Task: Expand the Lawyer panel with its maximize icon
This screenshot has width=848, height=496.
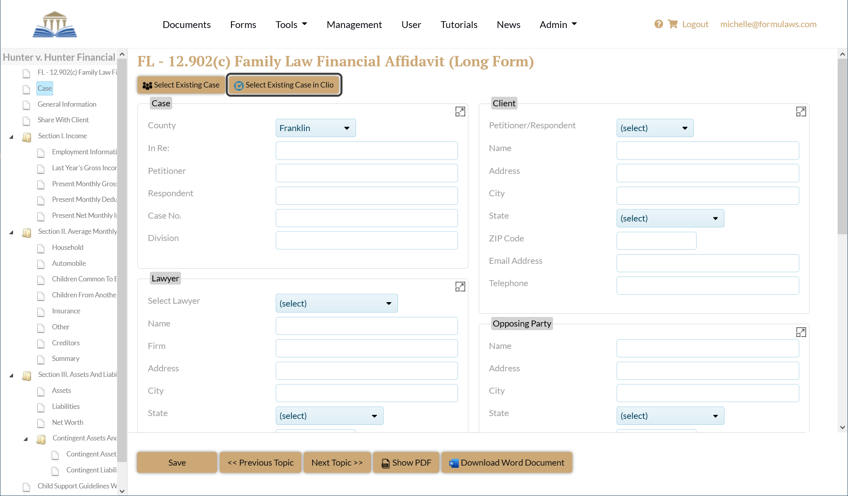Action: [460, 287]
